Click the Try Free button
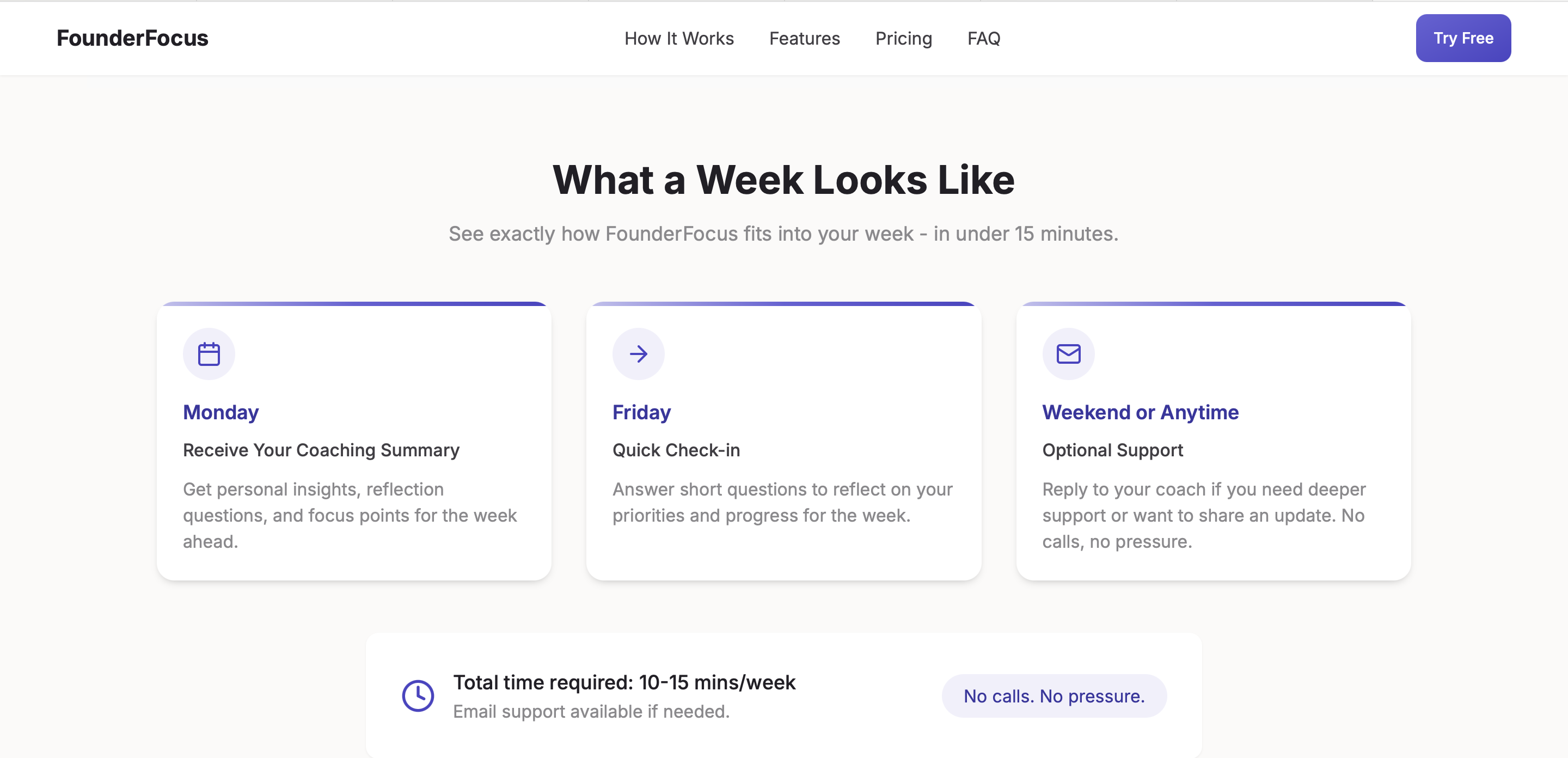 click(x=1463, y=38)
